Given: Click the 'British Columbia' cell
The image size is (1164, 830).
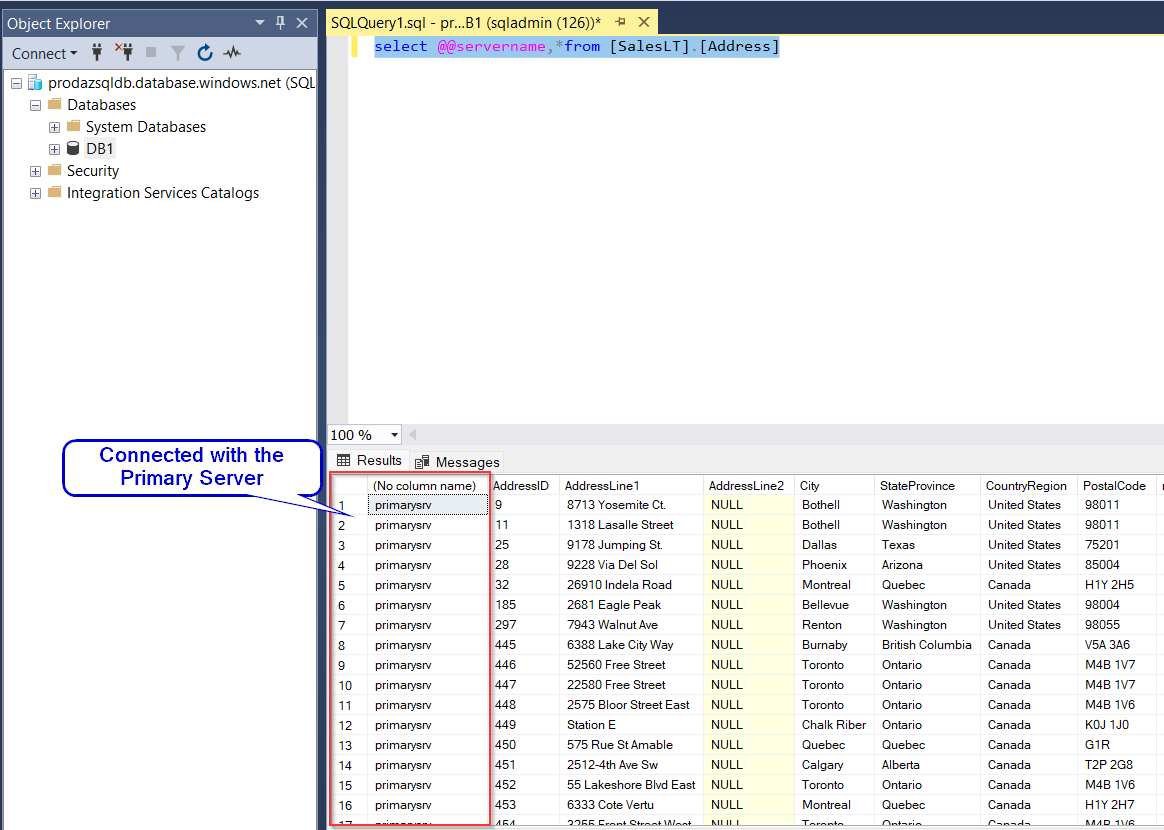Looking at the screenshot, I should point(928,646).
